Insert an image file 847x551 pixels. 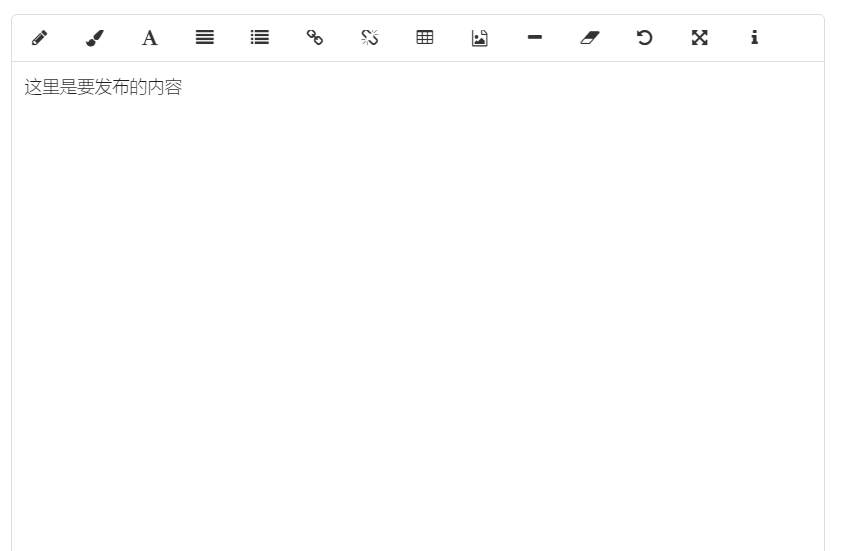480,38
